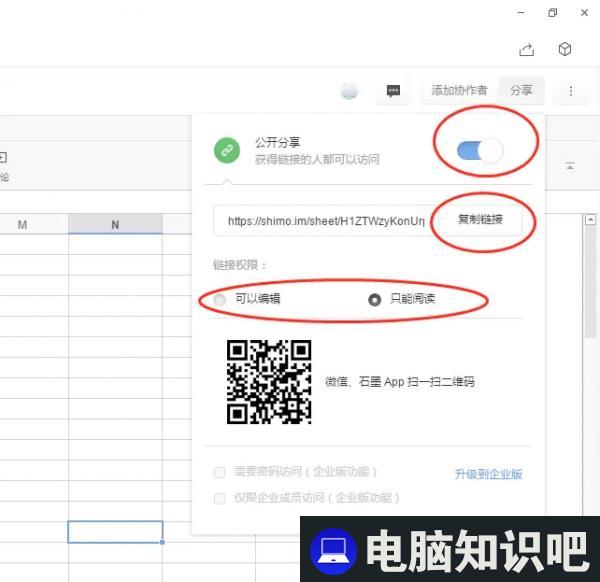
Task: Click the 复制链接 button
Action: (x=480, y=219)
